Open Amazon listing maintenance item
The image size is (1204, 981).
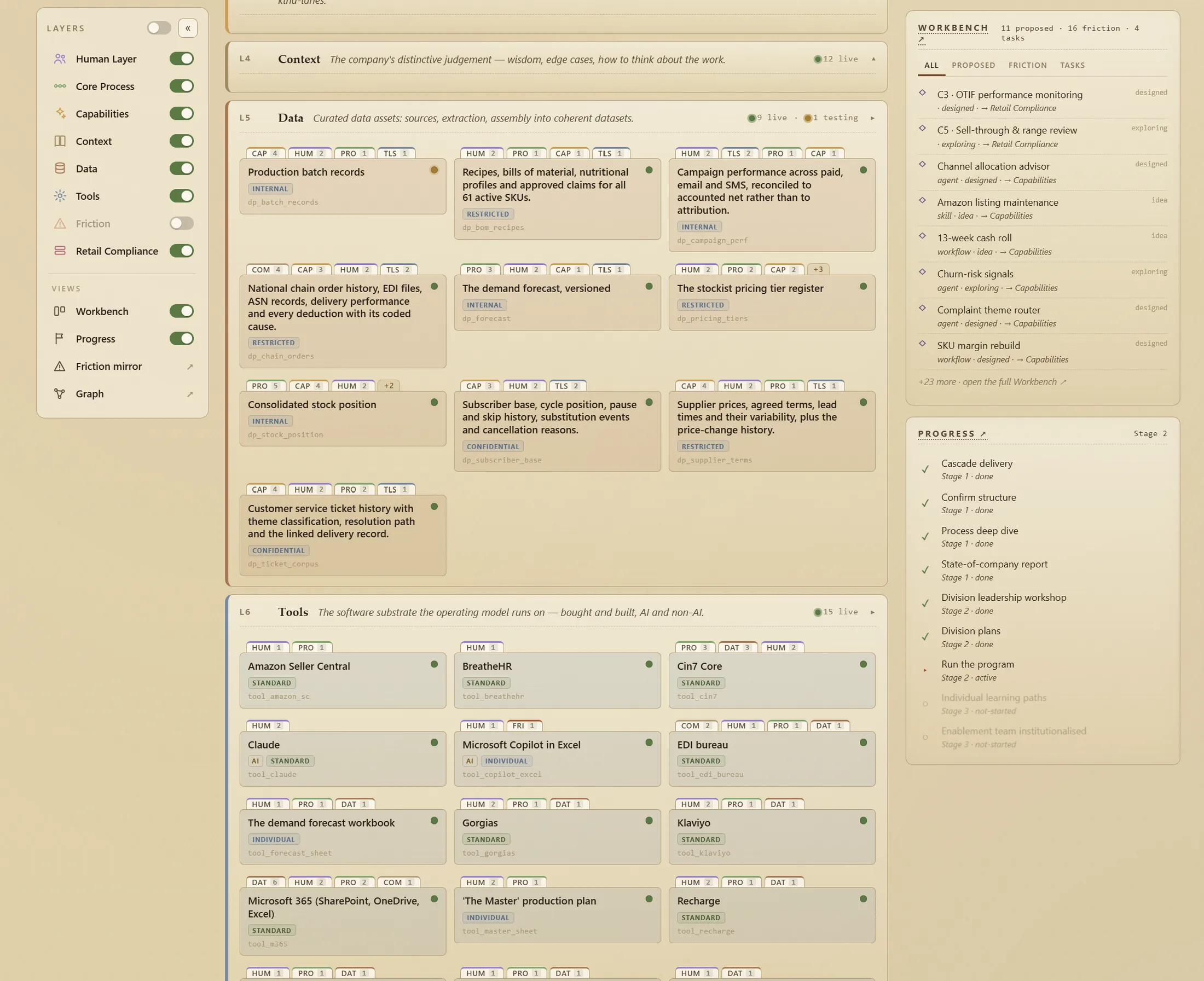tap(1043, 208)
